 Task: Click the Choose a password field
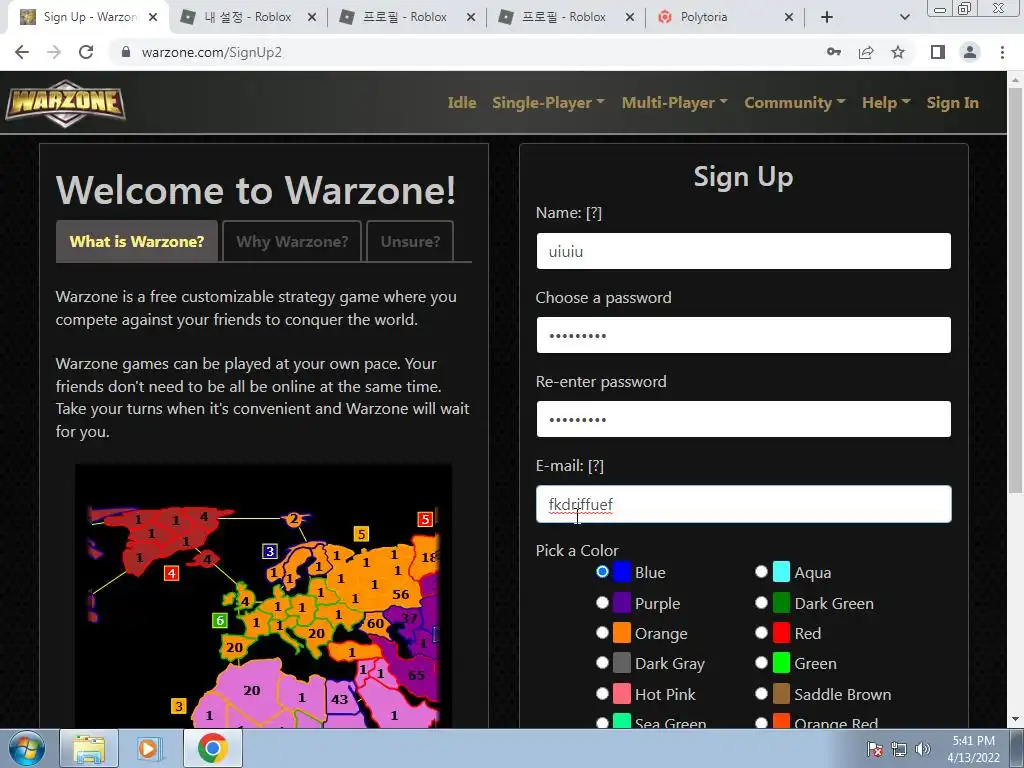(x=744, y=335)
